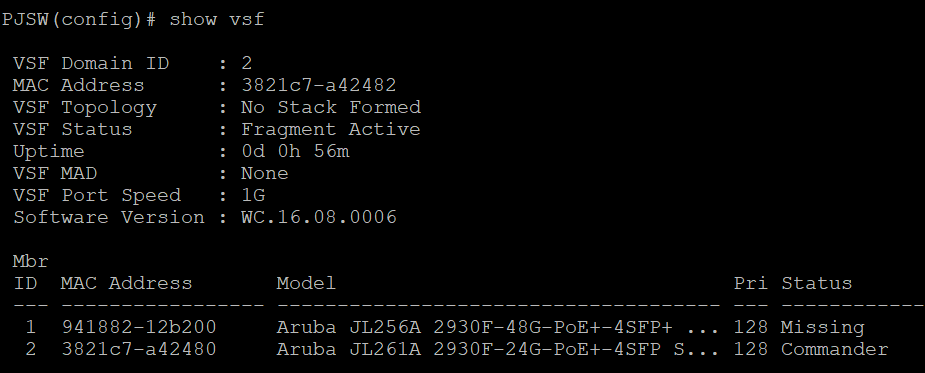Image resolution: width=925 pixels, height=373 pixels.
Task: Click the VSF Port Speed 1G value
Action: coord(253,195)
